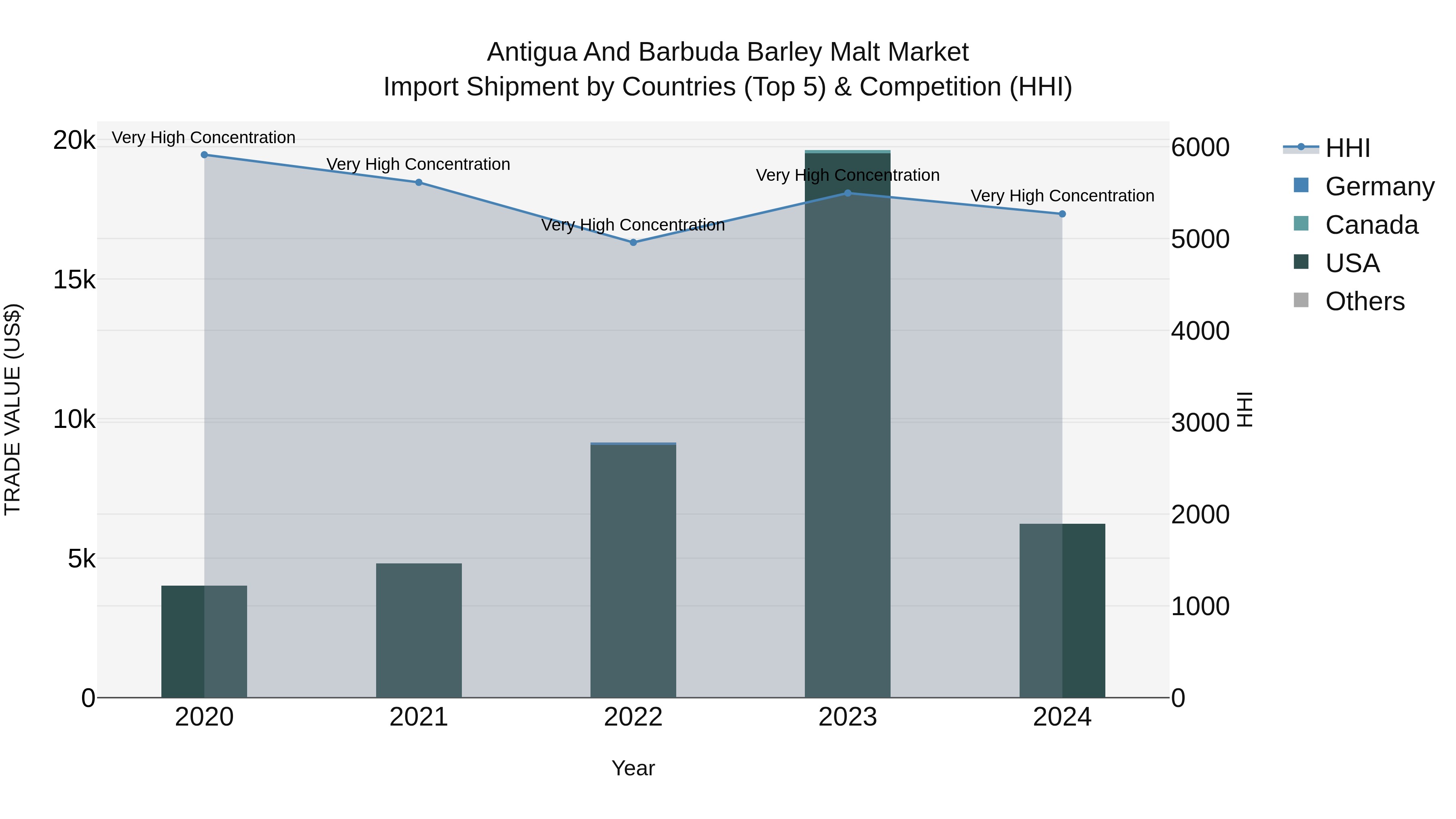
Task: Click the 10k trade value tick label
Action: (74, 419)
